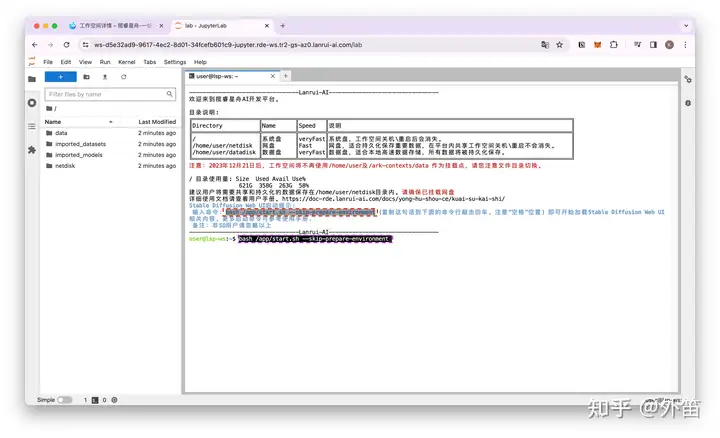Screen dimensions: 720x438
Task: Open the Chrome media controls icon
Action: 637,45
